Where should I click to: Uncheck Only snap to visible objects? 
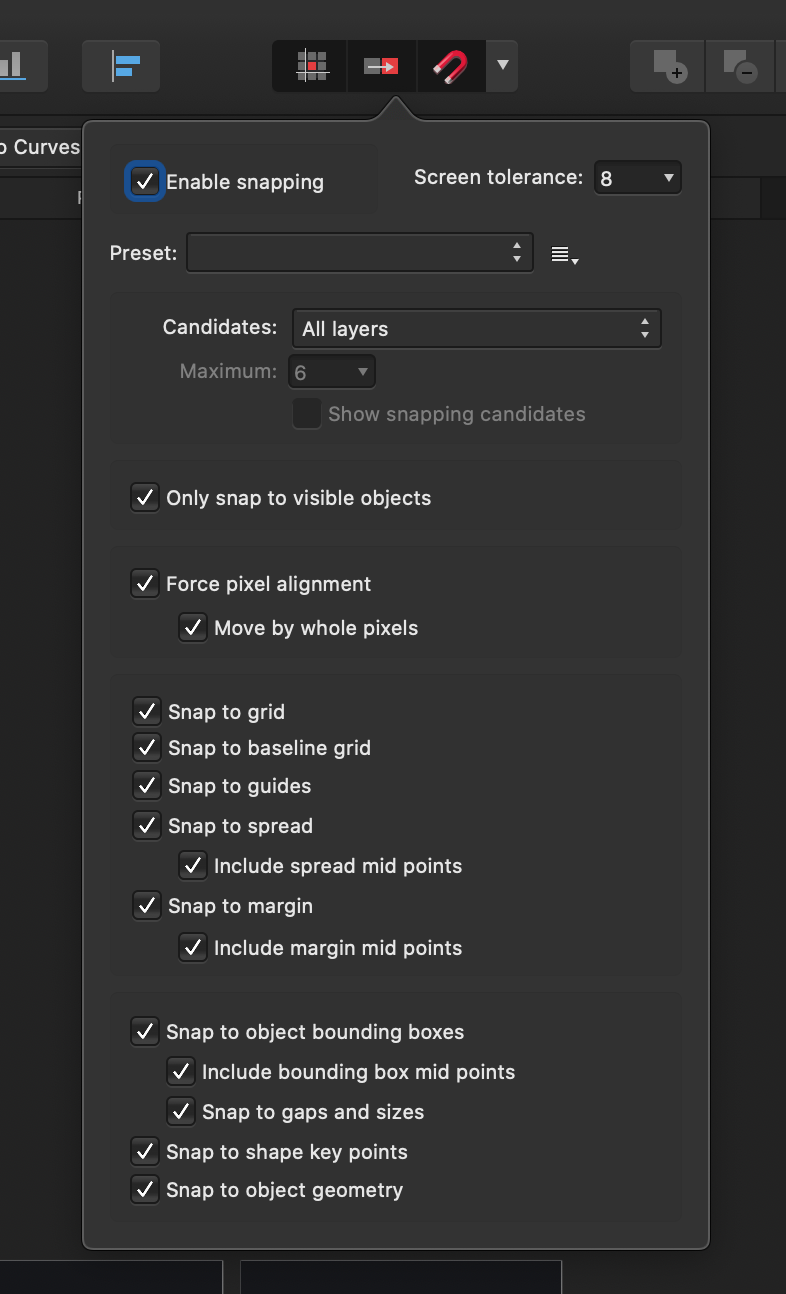145,497
